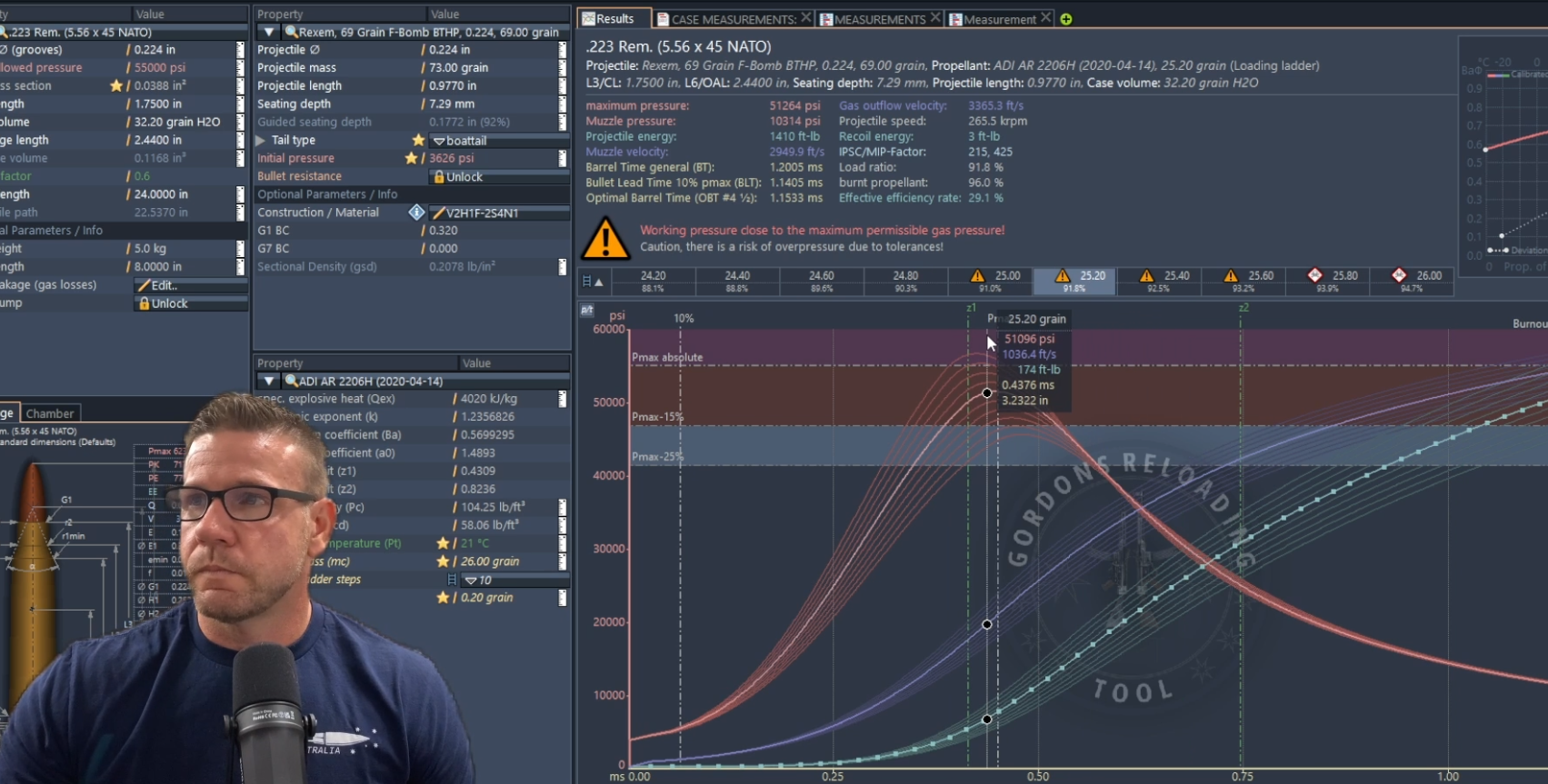Screen dimensions: 1548x784
Task: Select the 26.00 grain ladder step
Action: tap(1421, 281)
